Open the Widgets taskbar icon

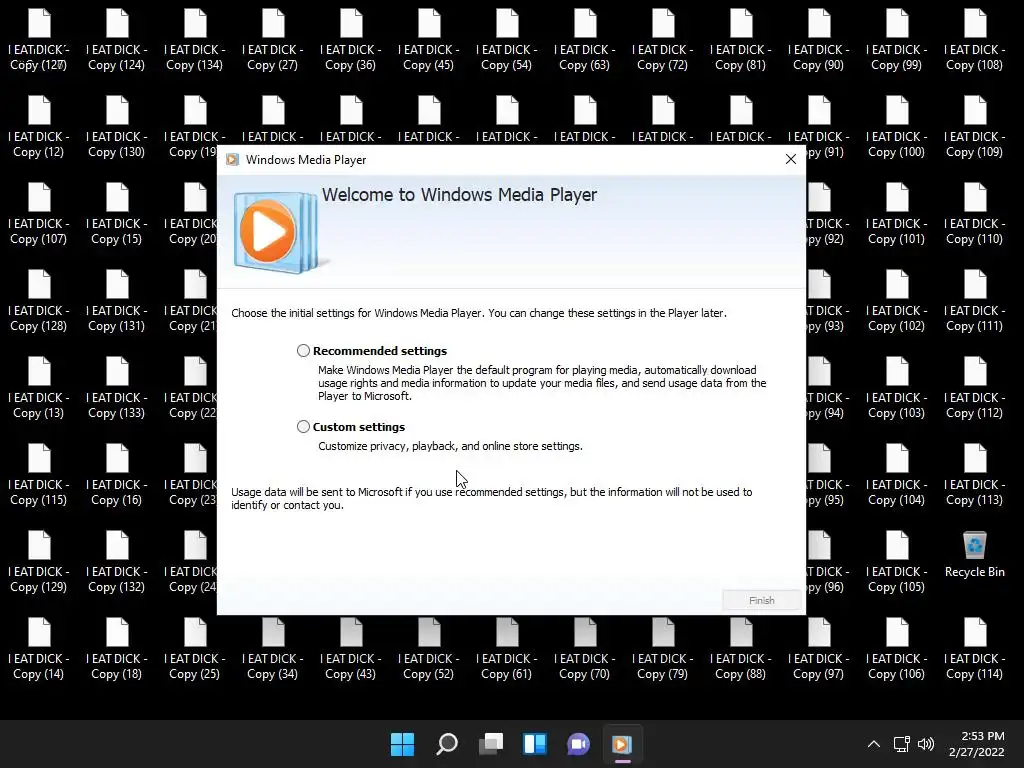pyautogui.click(x=535, y=744)
